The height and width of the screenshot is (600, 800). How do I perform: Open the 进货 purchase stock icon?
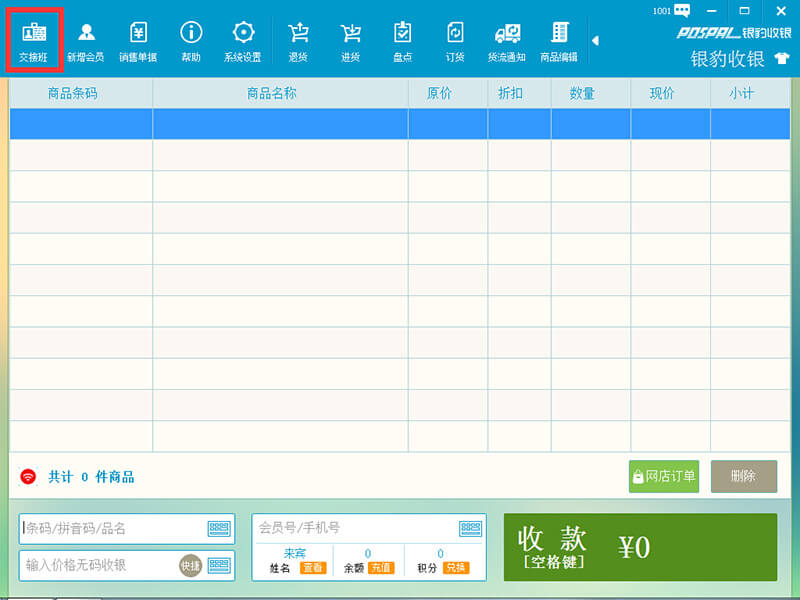(350, 42)
